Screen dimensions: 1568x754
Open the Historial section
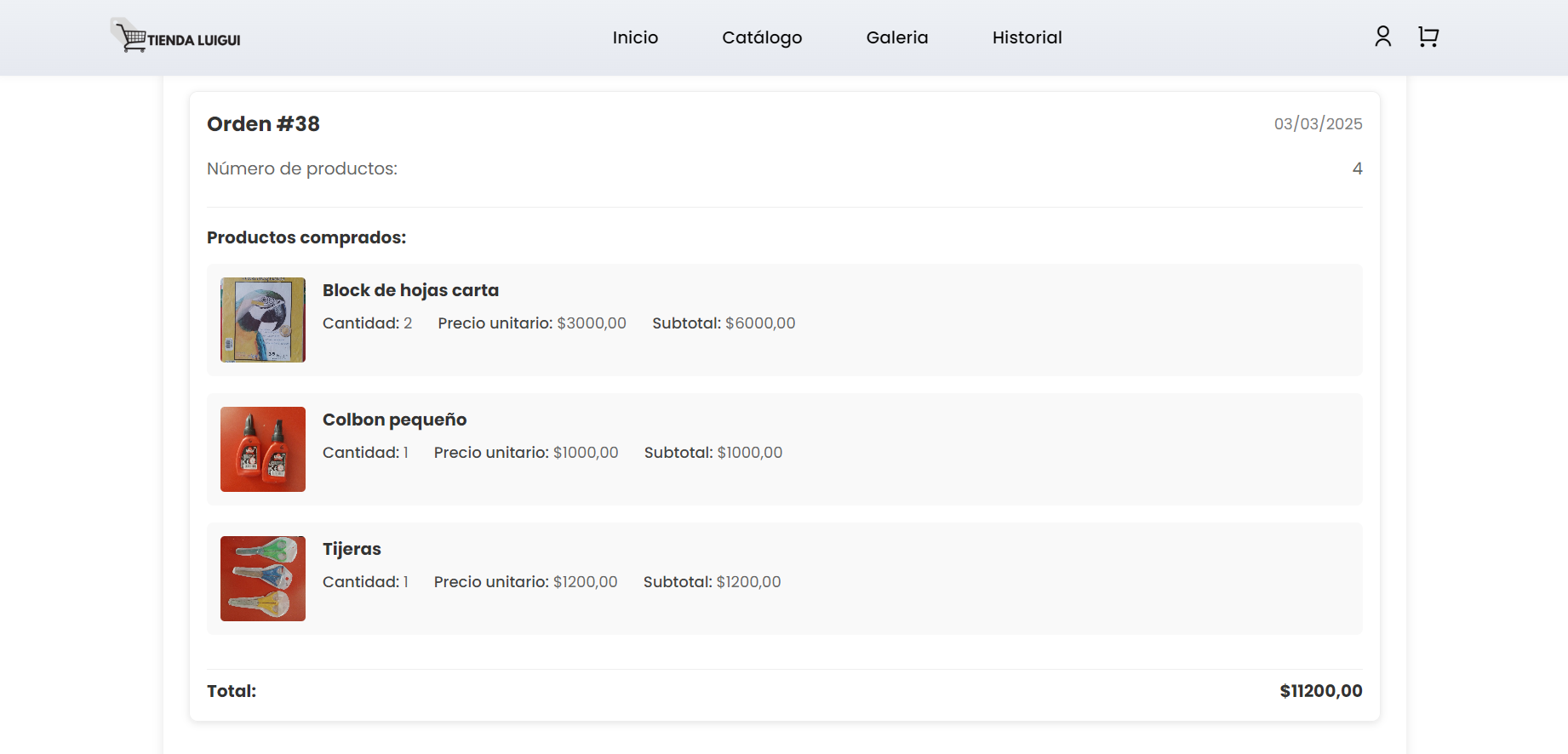1027,37
